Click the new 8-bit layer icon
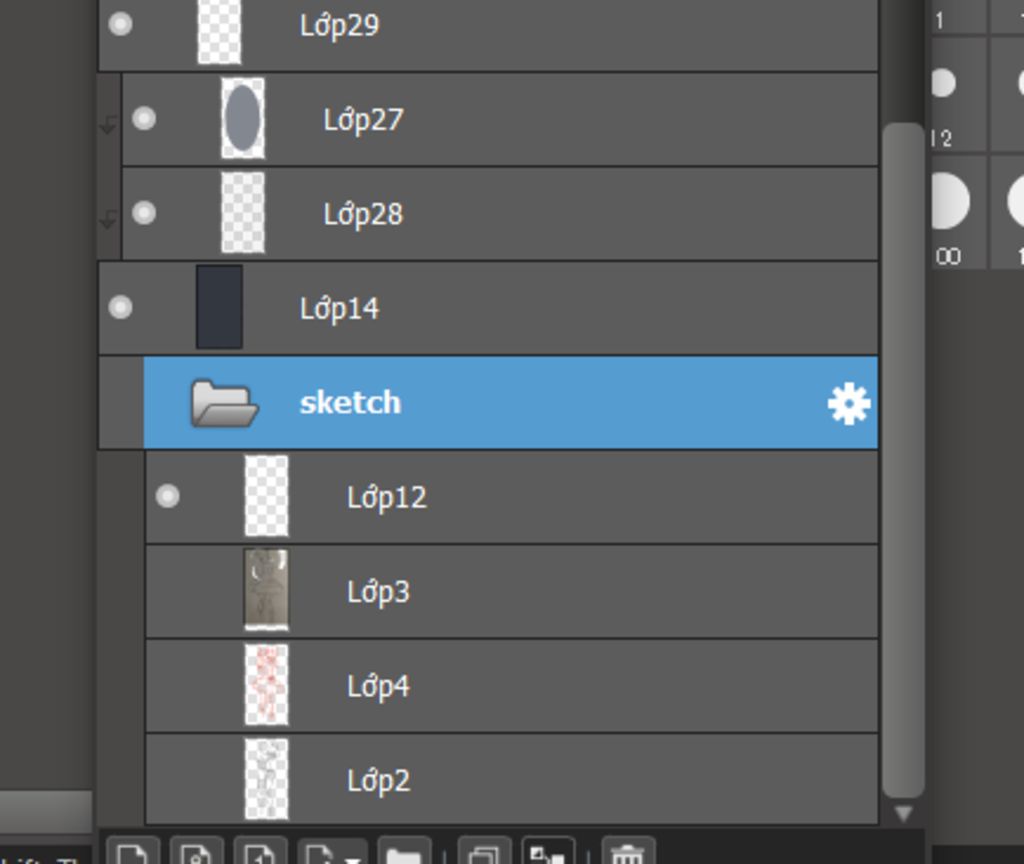Image resolution: width=1024 pixels, height=864 pixels. tap(196, 853)
